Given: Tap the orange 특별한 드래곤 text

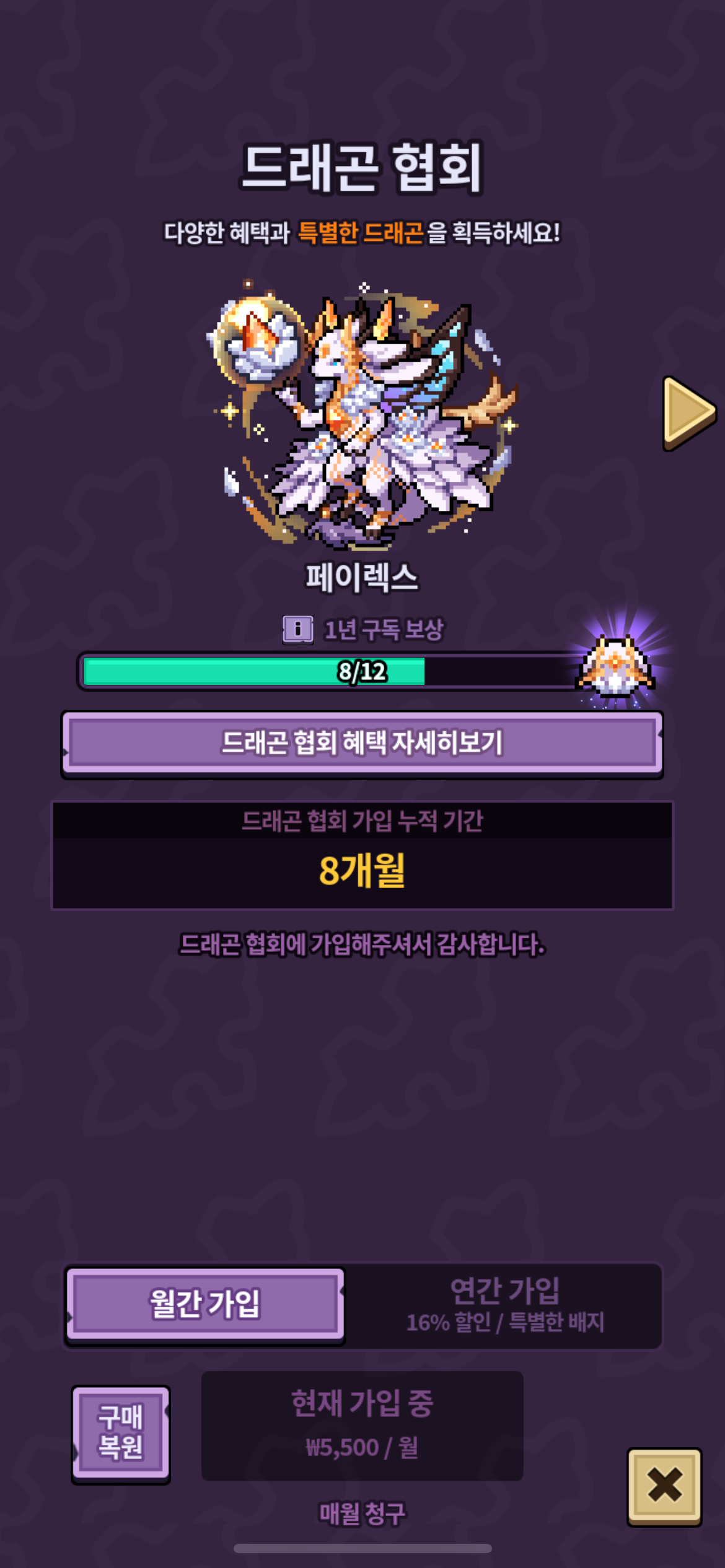Looking at the screenshot, I should click(361, 233).
